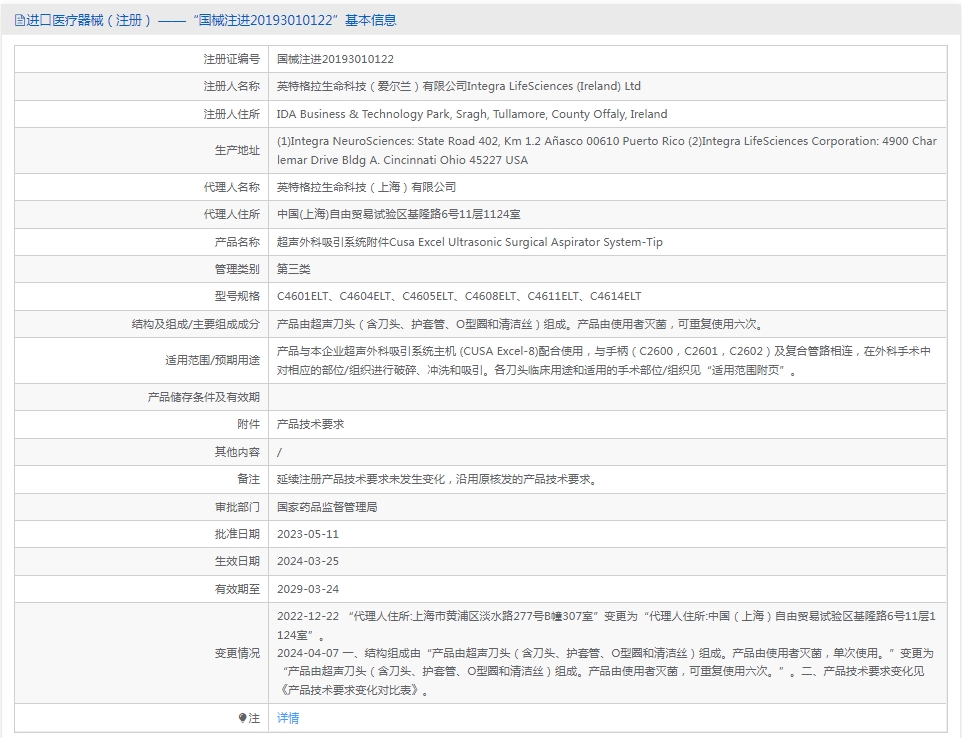The image size is (962, 738).
Task: Click agent name 英特格拉生命科技(上海)有限公司
Action: point(366,187)
